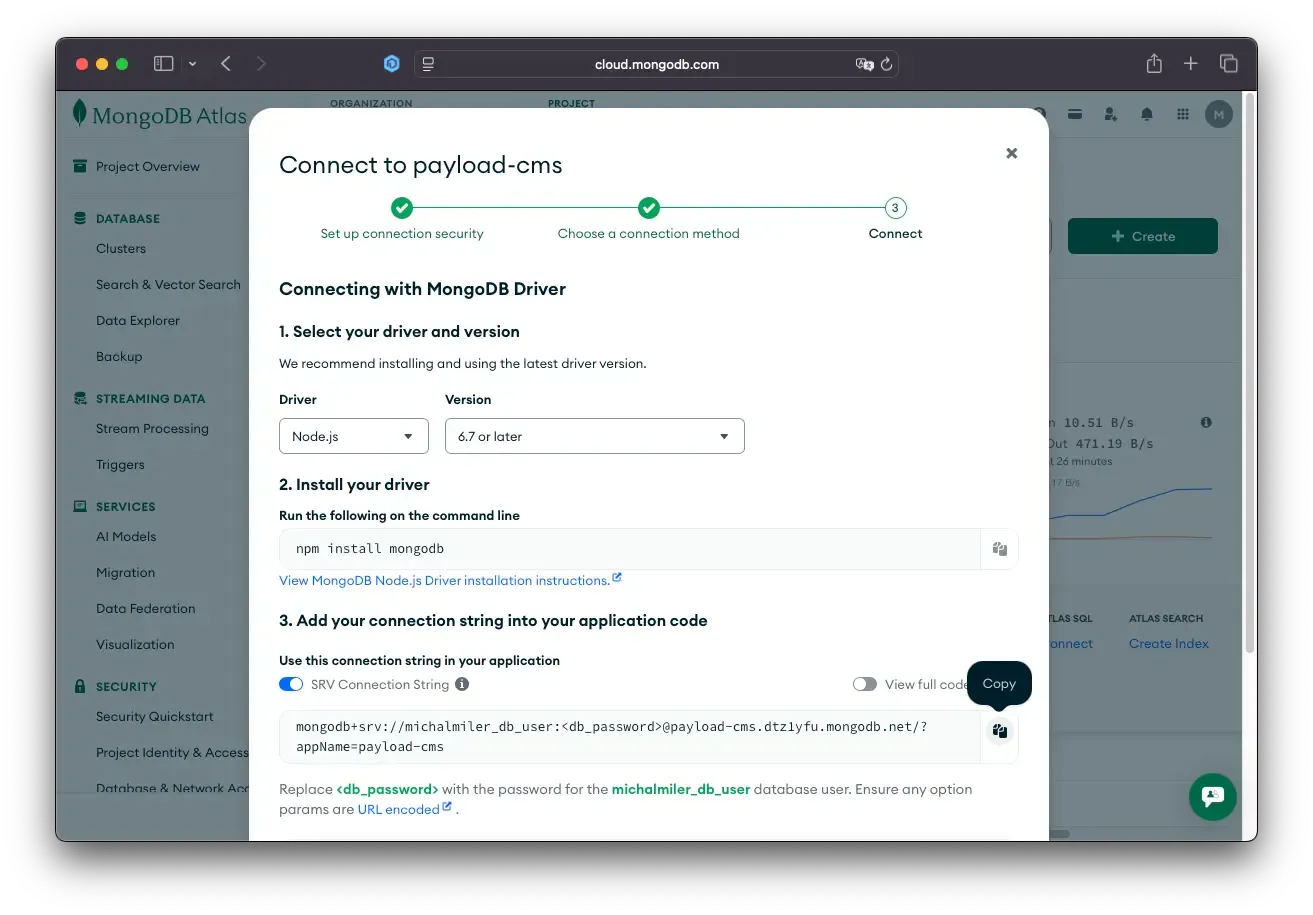Open the invite user icon in header

[x=1111, y=114]
